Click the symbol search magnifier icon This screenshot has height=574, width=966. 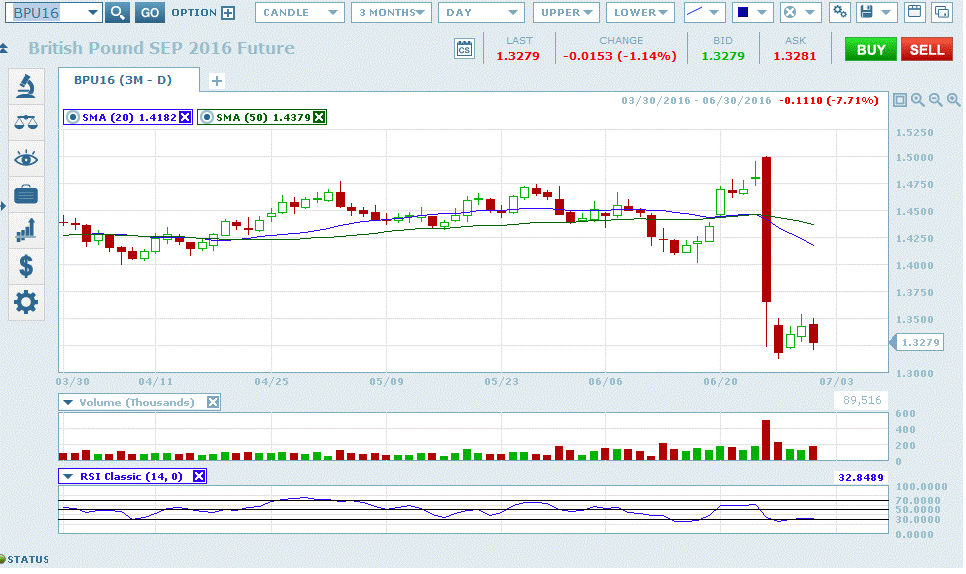[x=117, y=12]
